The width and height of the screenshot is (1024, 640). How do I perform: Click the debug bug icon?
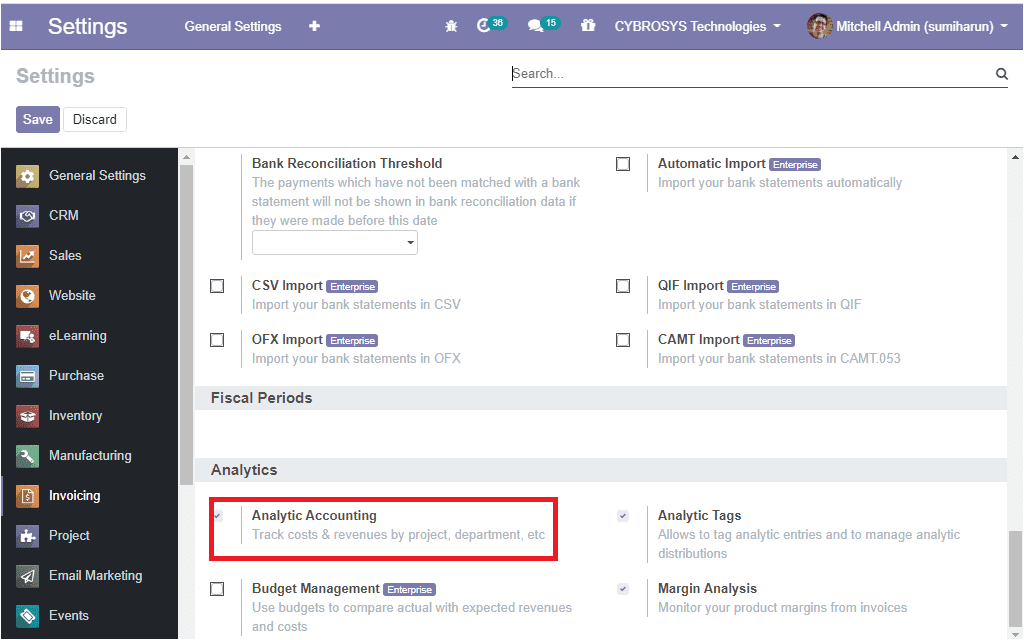[x=451, y=26]
